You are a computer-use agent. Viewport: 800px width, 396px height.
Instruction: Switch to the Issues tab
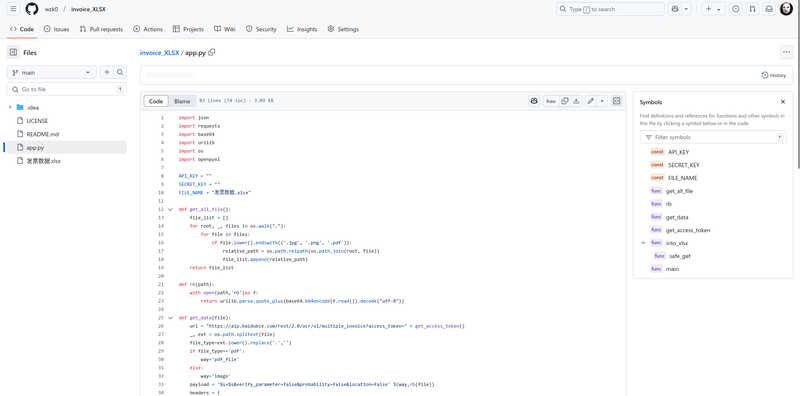pyautogui.click(x=57, y=29)
